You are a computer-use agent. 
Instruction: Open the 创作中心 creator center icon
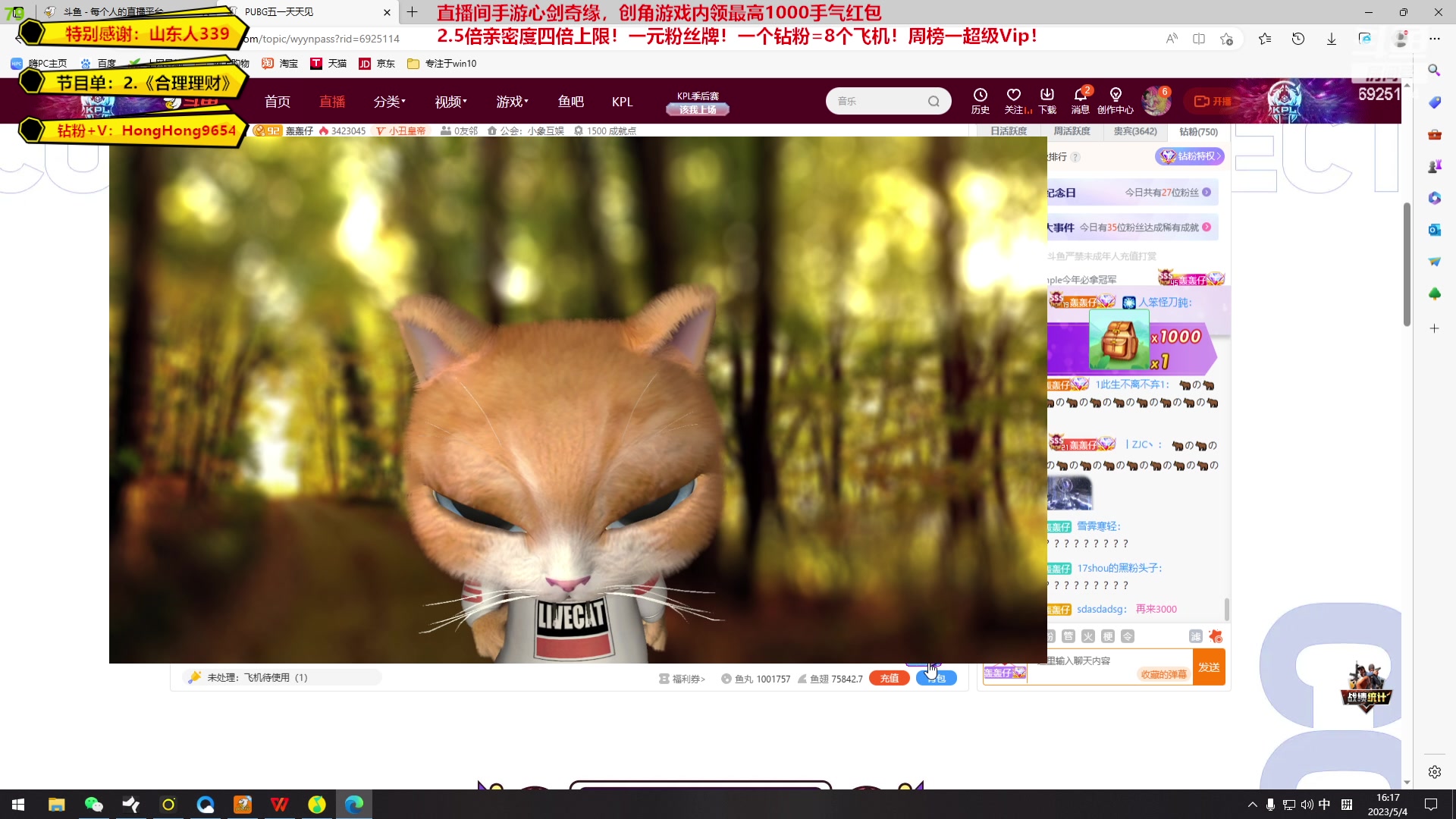[1116, 100]
